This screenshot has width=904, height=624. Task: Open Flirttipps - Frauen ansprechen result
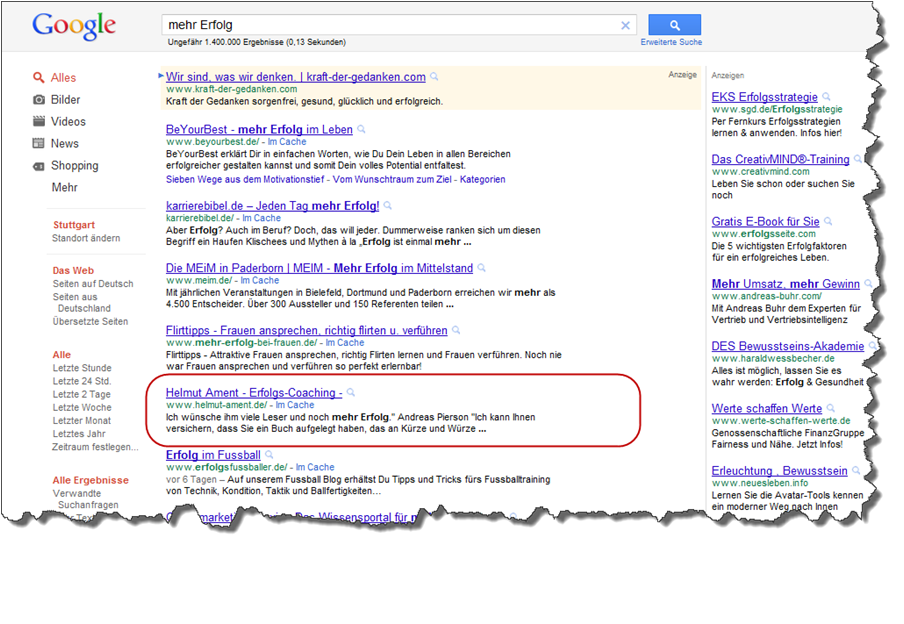307,330
